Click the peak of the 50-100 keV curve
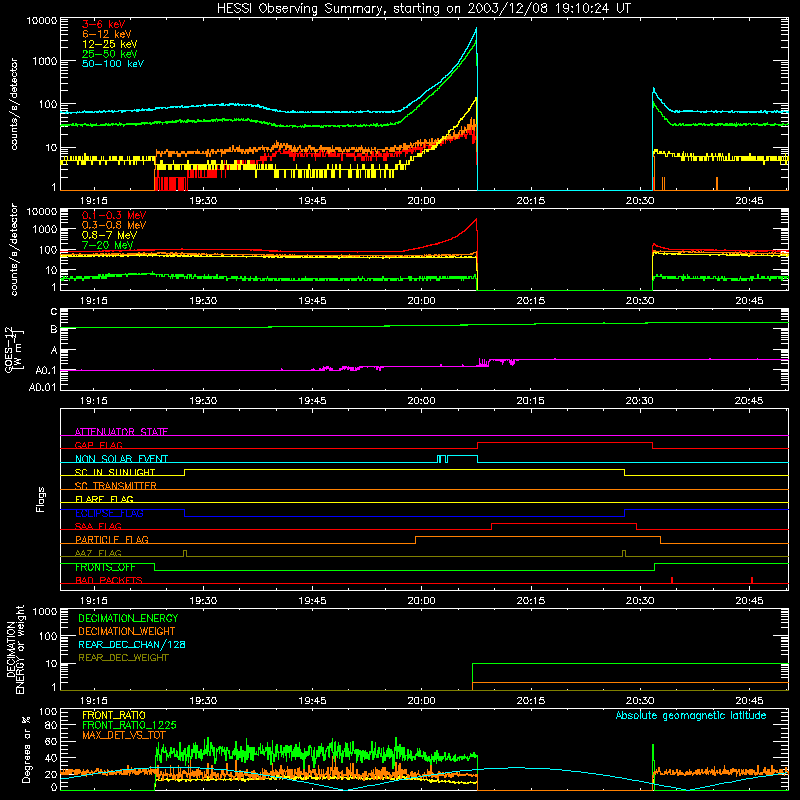 (477, 29)
